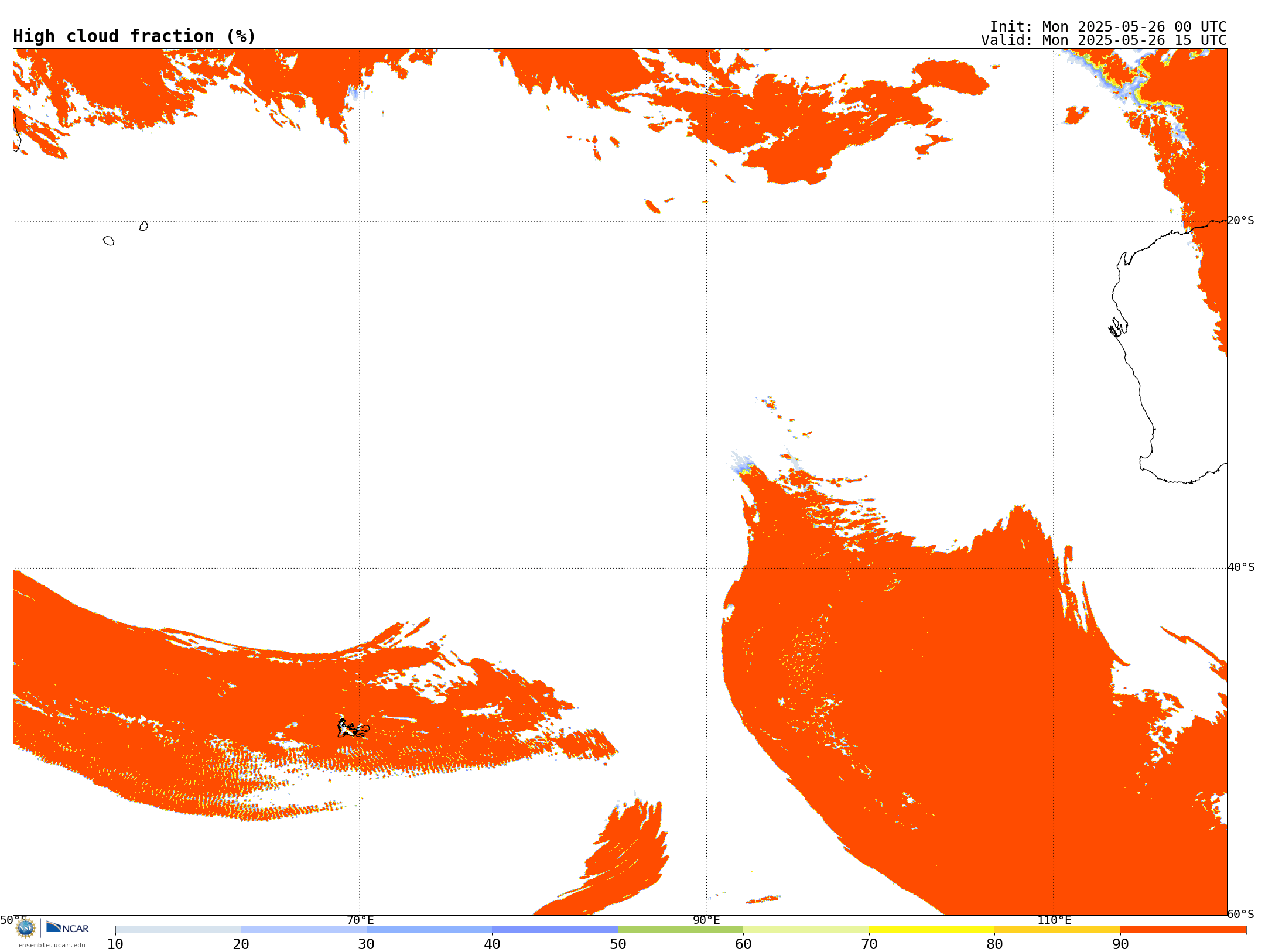Click the NSF logo
The image size is (1265, 952).
[26, 928]
